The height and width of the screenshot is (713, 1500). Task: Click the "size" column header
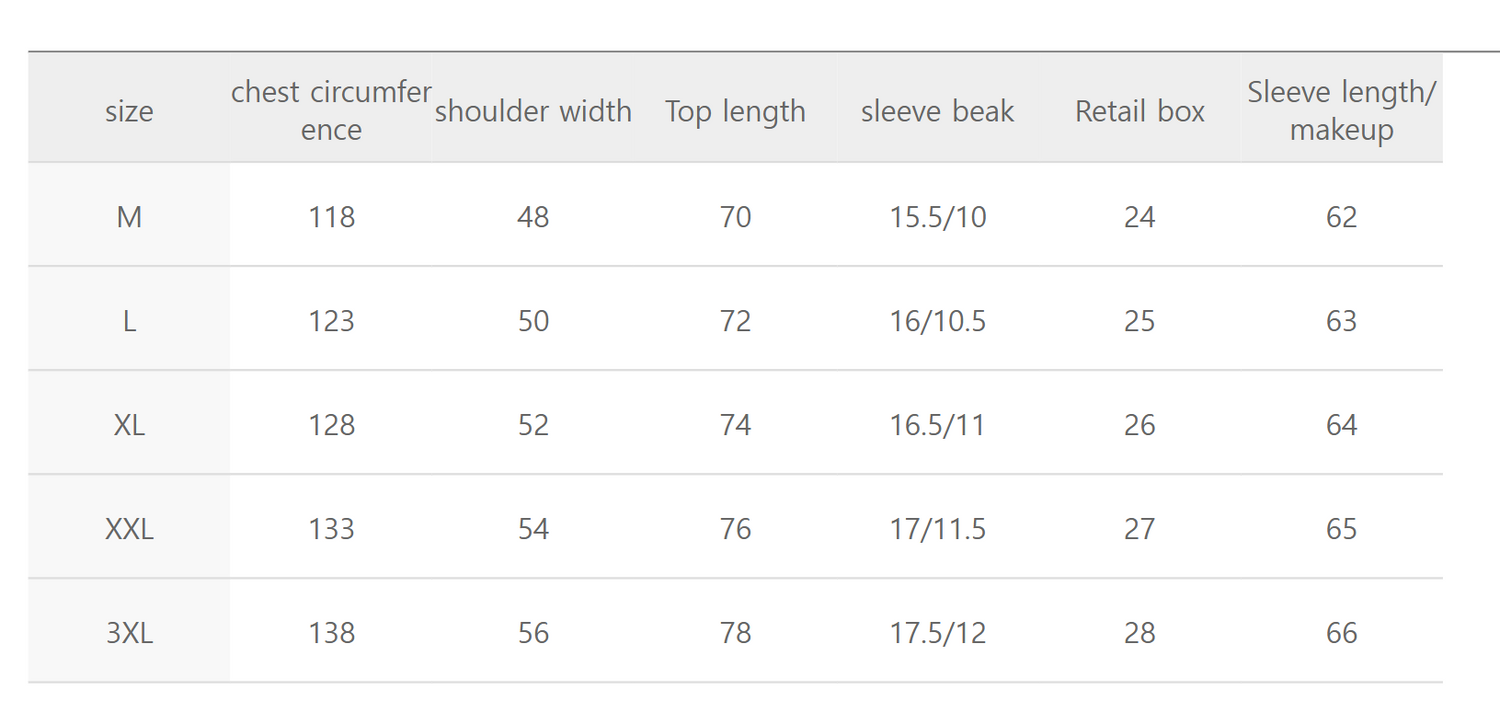click(129, 111)
